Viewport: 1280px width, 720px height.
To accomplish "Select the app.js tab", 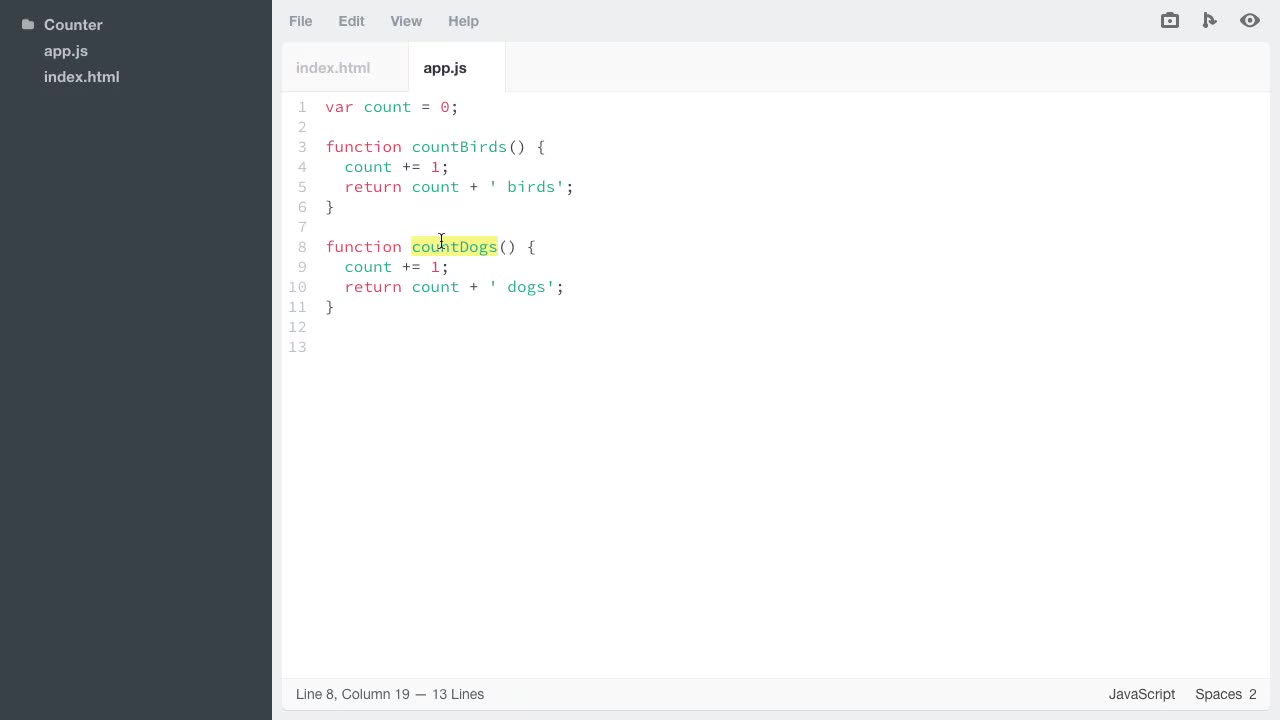I will tap(445, 68).
